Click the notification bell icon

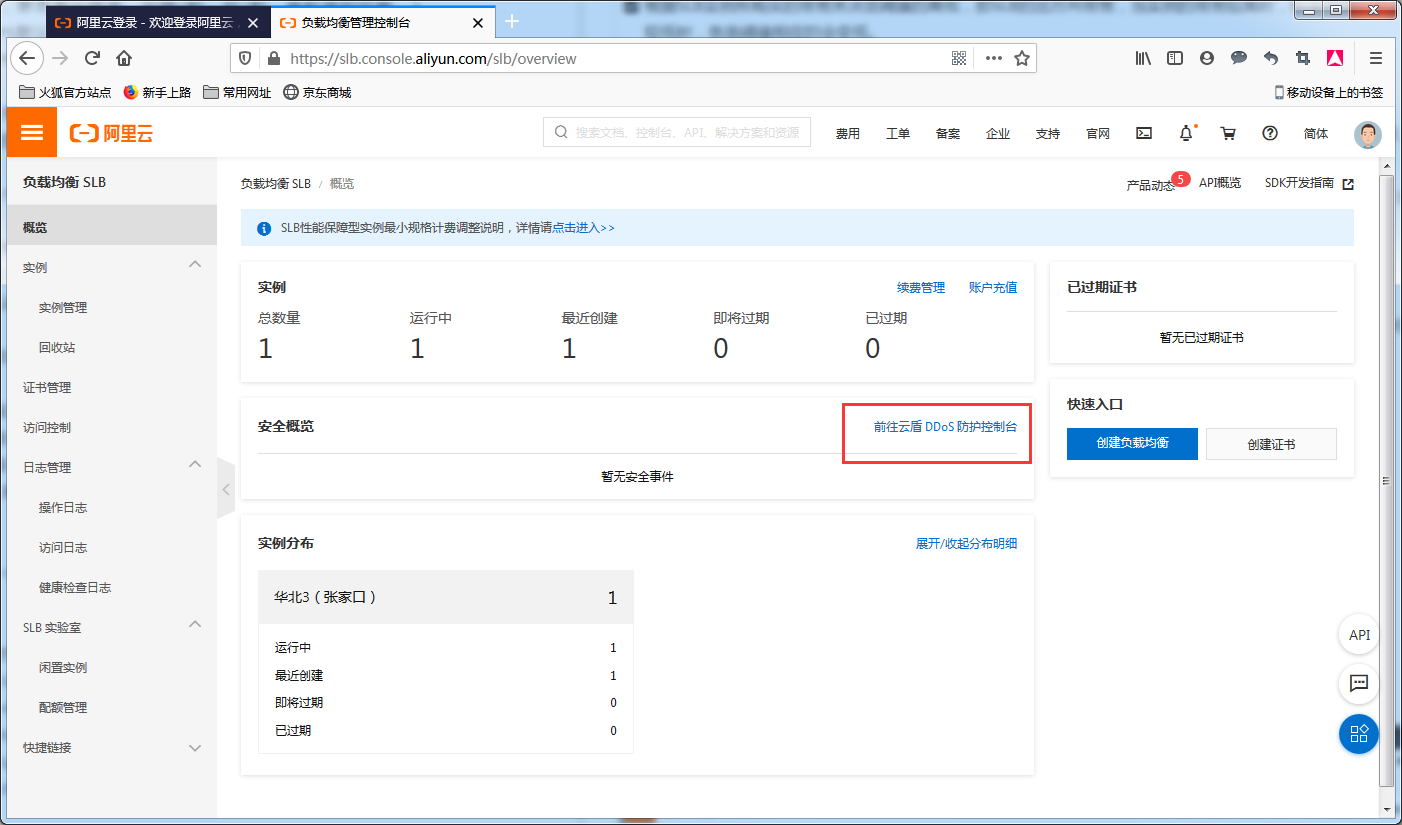[1186, 133]
